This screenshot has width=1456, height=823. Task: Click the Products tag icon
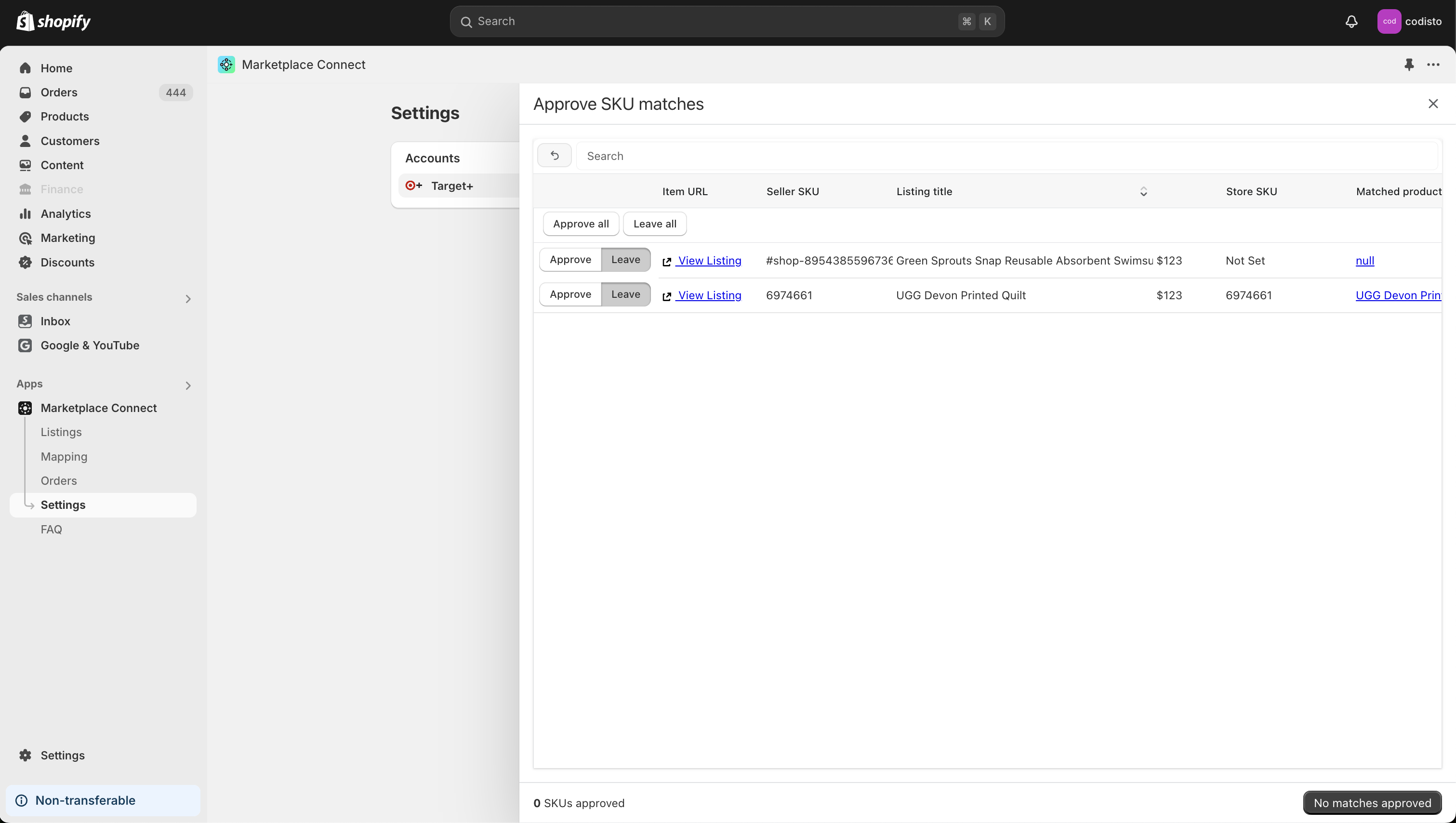(25, 117)
